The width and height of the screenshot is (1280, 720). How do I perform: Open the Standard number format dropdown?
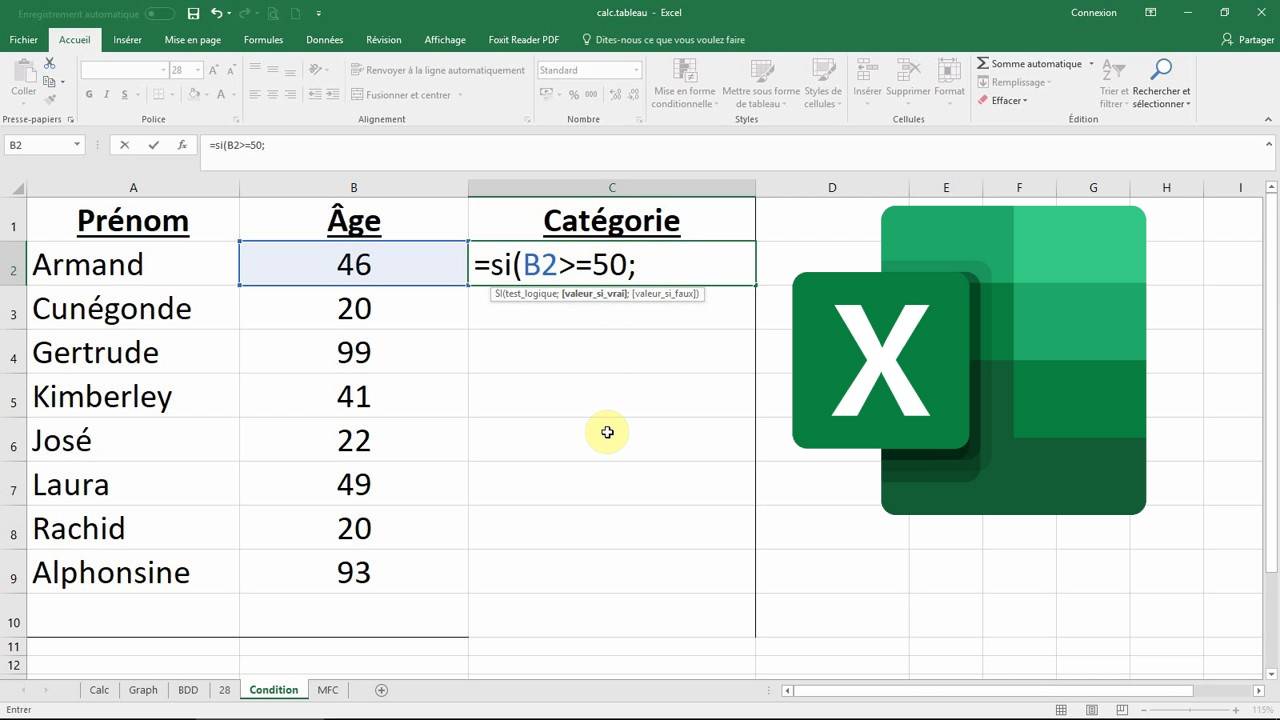coord(636,70)
